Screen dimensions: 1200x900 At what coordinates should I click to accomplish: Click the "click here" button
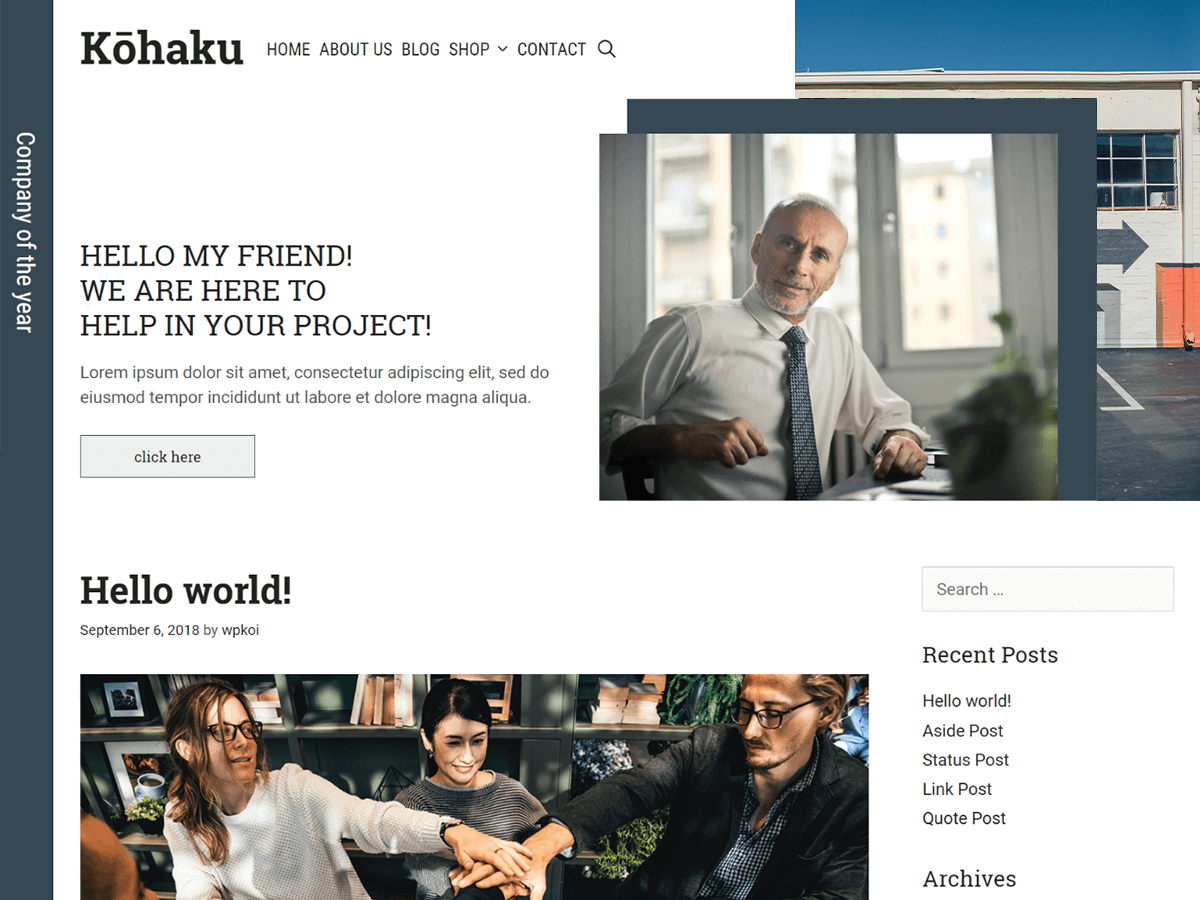pos(167,456)
